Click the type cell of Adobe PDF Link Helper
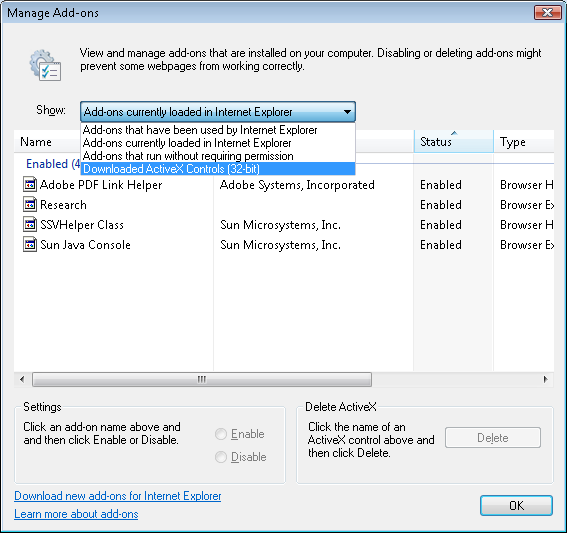Screen dimensions: 567x533 click(526, 185)
